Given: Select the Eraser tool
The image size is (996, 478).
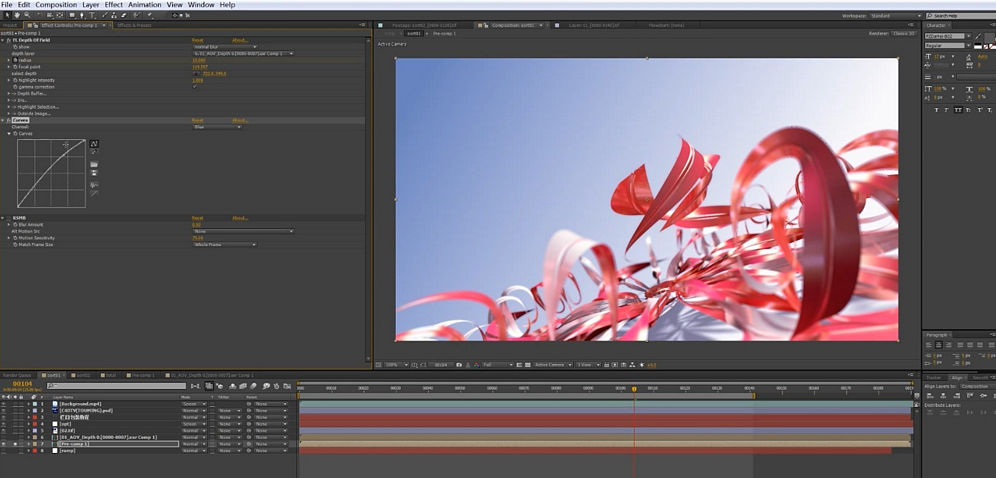Looking at the screenshot, I should (x=124, y=15).
